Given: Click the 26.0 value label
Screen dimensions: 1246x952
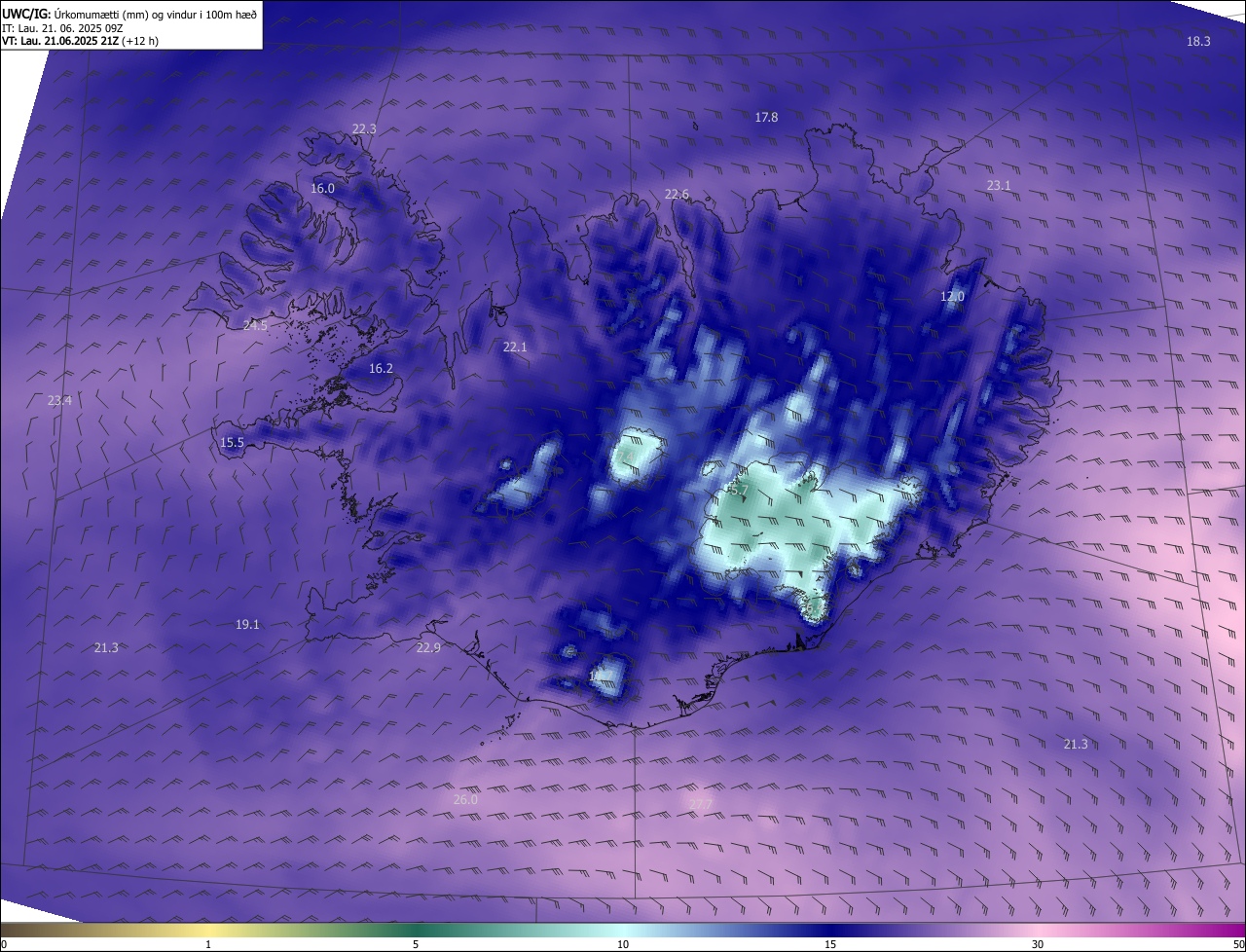Looking at the screenshot, I should 465,799.
